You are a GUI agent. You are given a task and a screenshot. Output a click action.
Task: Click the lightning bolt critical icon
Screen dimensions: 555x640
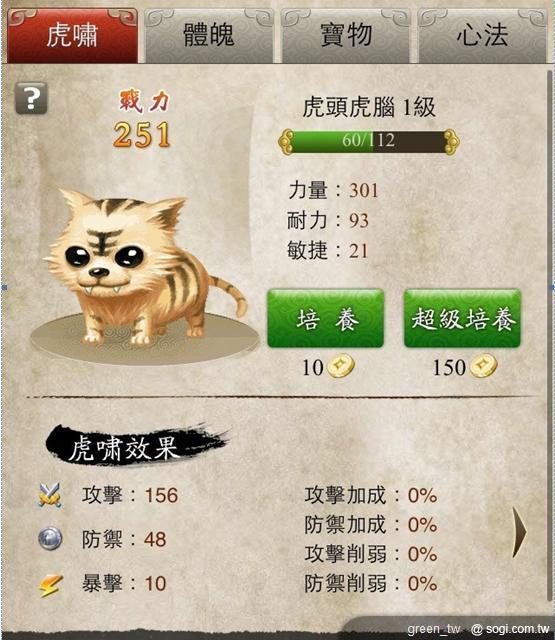point(51,585)
